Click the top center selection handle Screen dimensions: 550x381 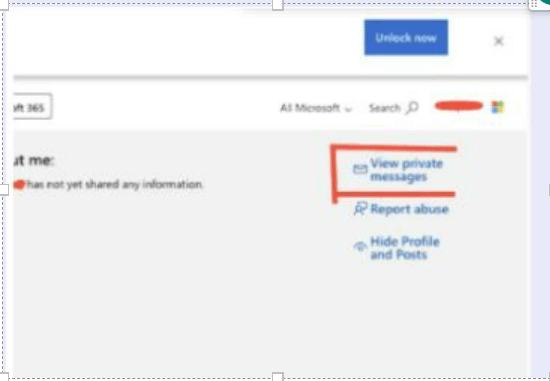tap(277, 5)
